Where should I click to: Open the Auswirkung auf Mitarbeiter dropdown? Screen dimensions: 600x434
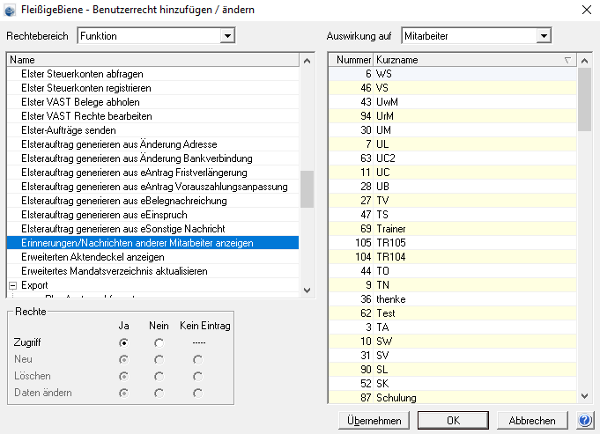pyautogui.click(x=543, y=36)
